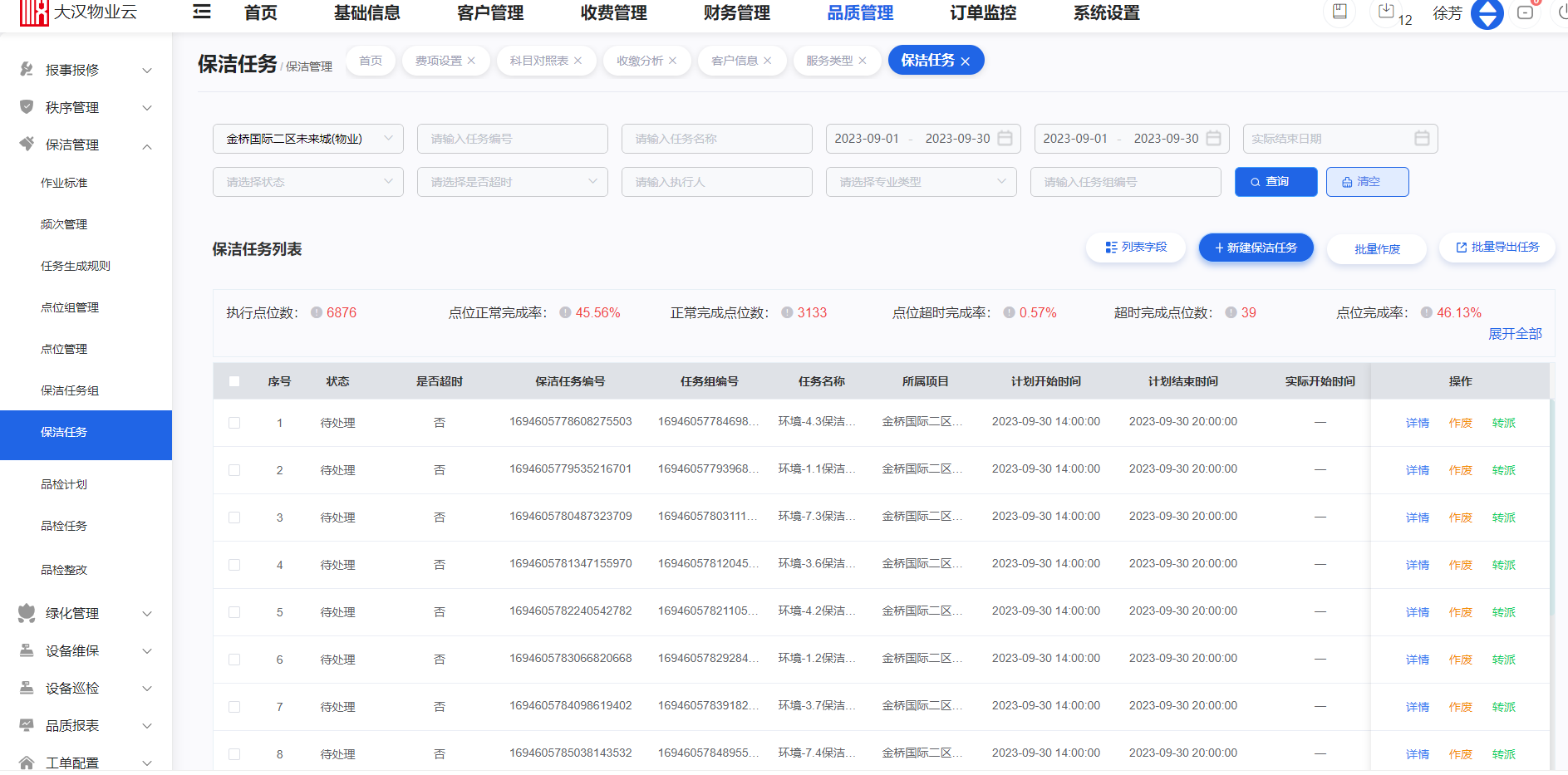Check the checkbox for row 6
This screenshot has width=1568, height=775.
pos(234,660)
